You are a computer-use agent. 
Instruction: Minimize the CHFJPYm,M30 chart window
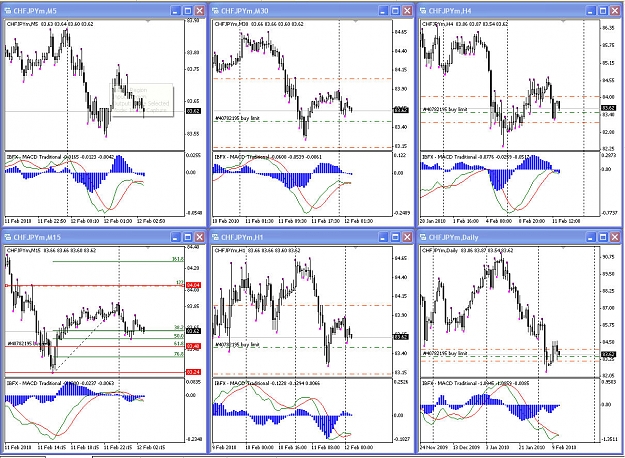[383, 11]
